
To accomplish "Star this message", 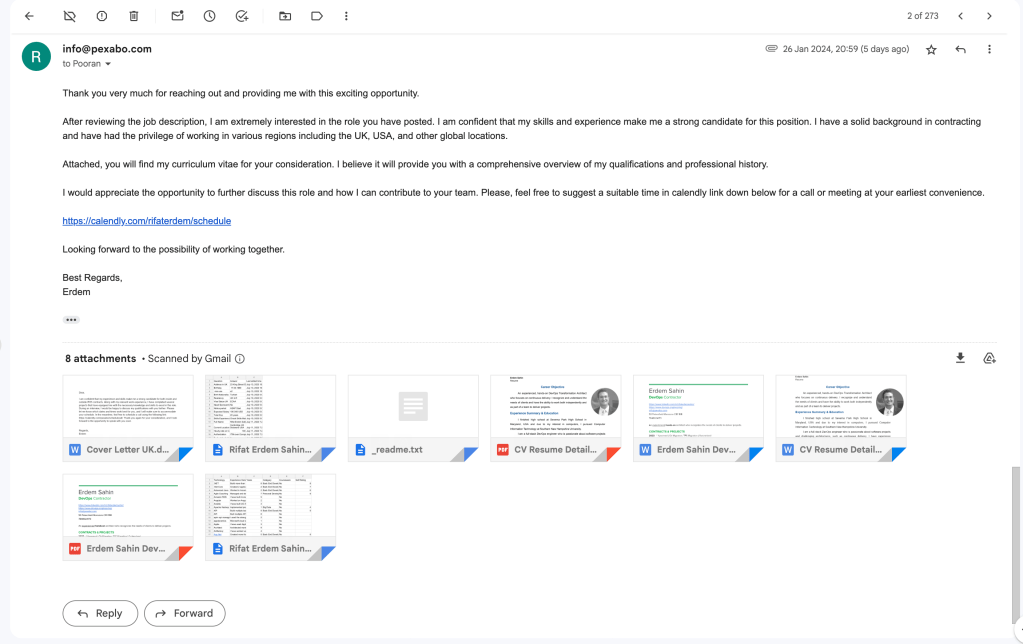I will click(931, 50).
